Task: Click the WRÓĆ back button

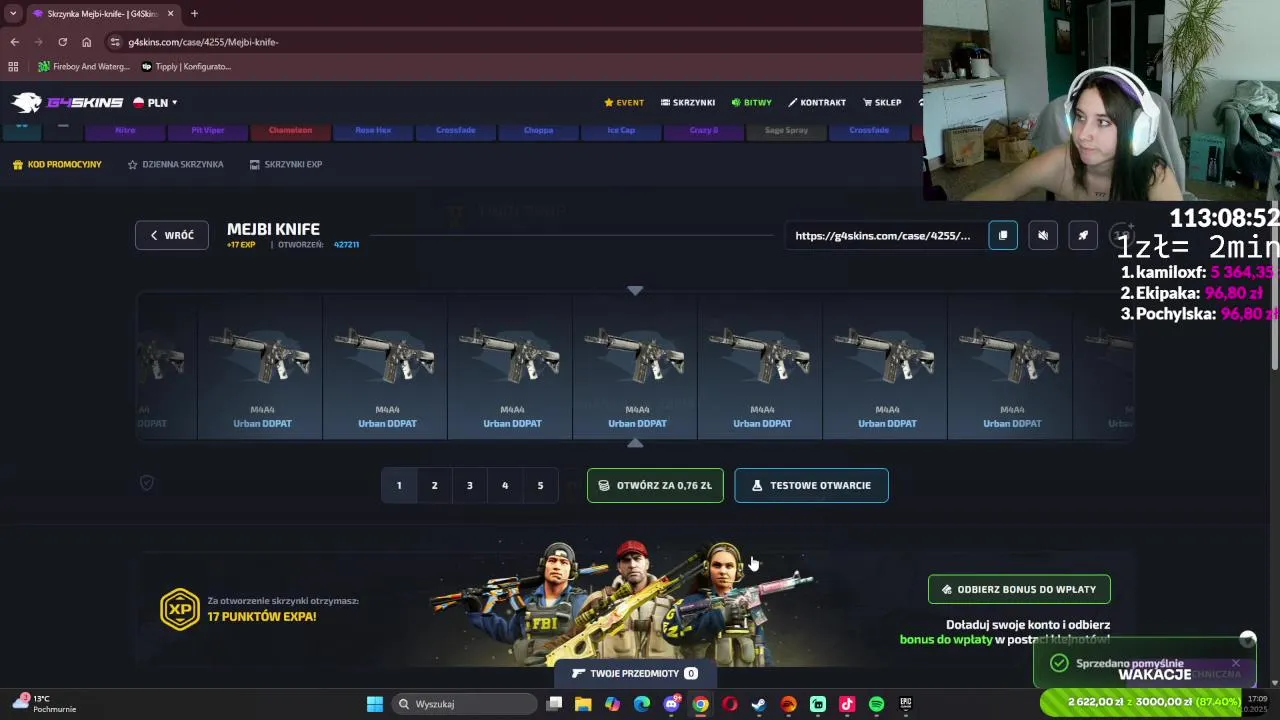Action: tap(172, 235)
